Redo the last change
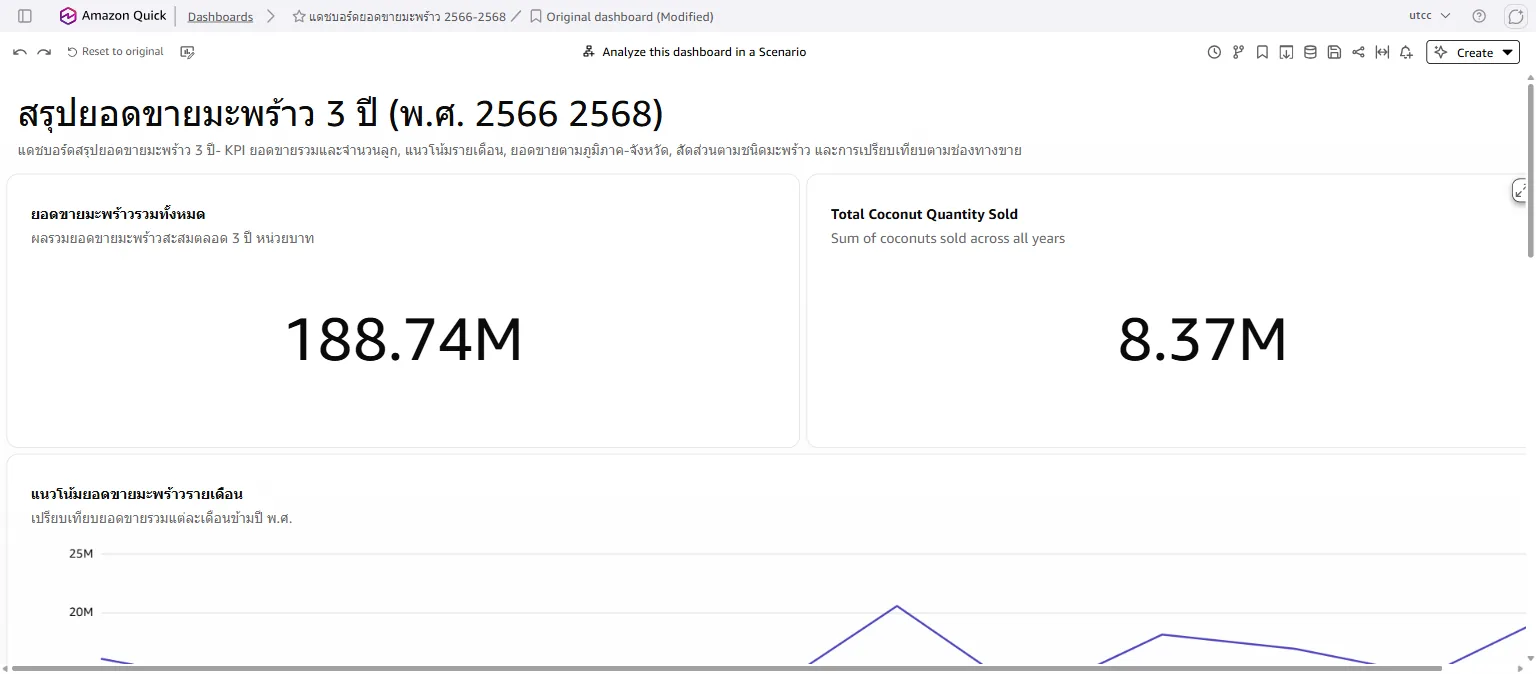This screenshot has height=674, width=1536. click(x=44, y=52)
